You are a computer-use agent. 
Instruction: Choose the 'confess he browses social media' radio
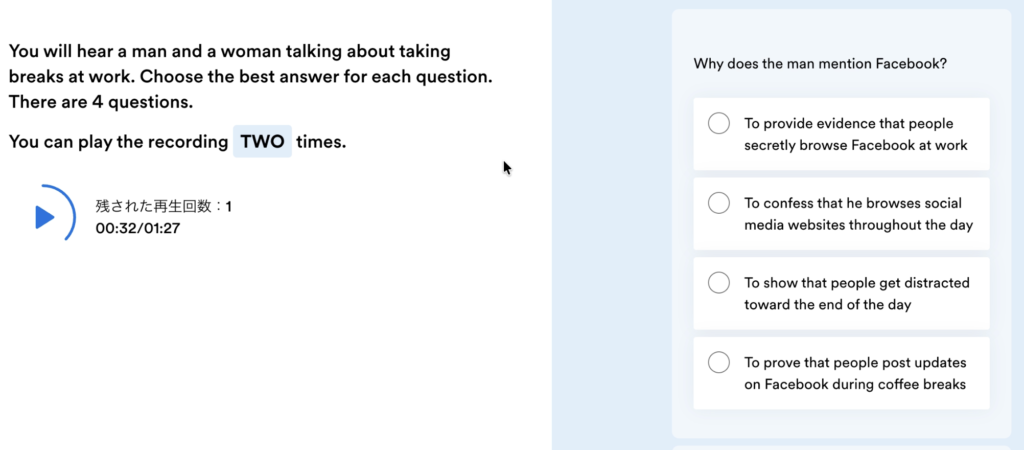pyautogui.click(x=718, y=203)
